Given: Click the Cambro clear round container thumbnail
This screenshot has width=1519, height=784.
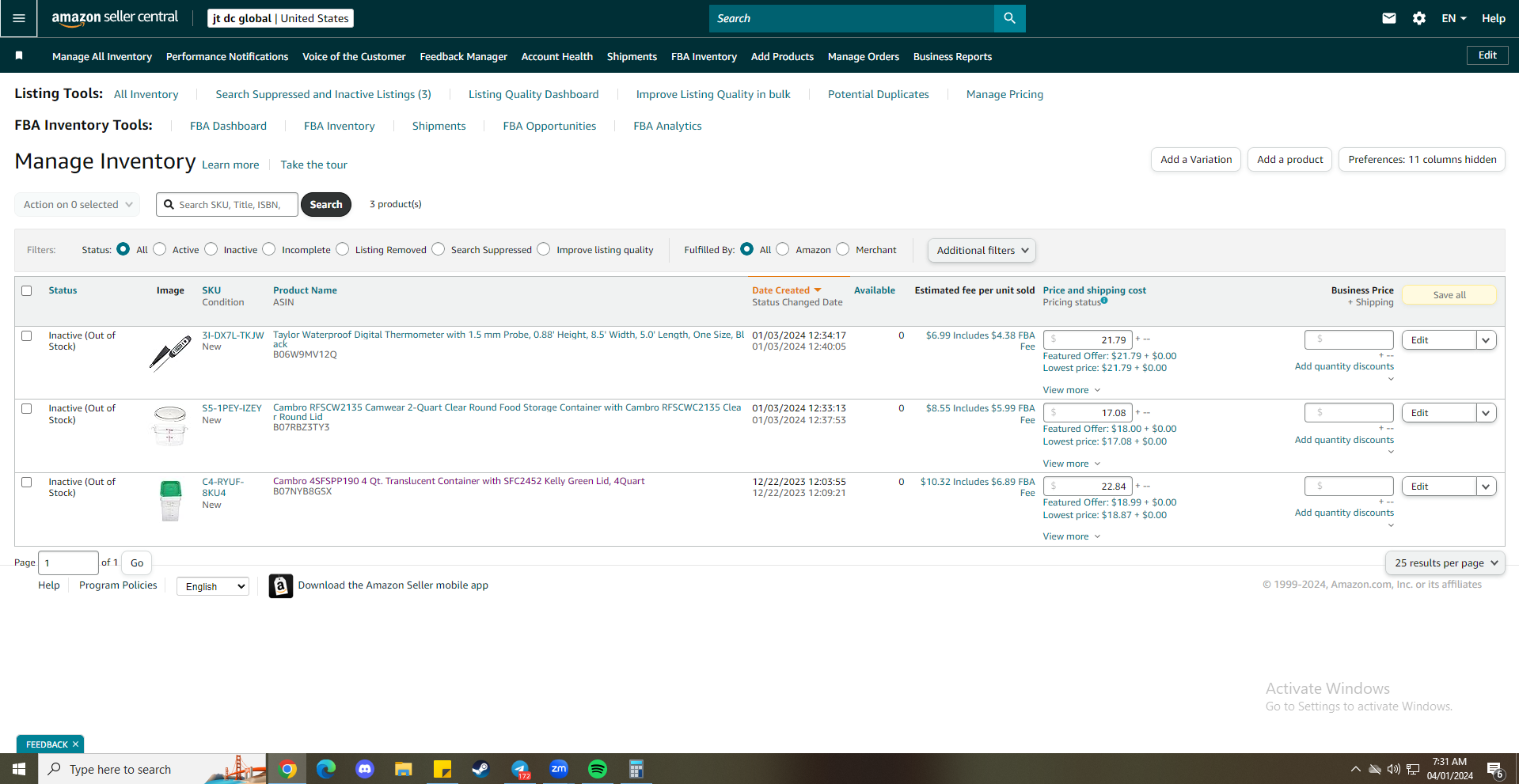Looking at the screenshot, I should coord(170,426).
